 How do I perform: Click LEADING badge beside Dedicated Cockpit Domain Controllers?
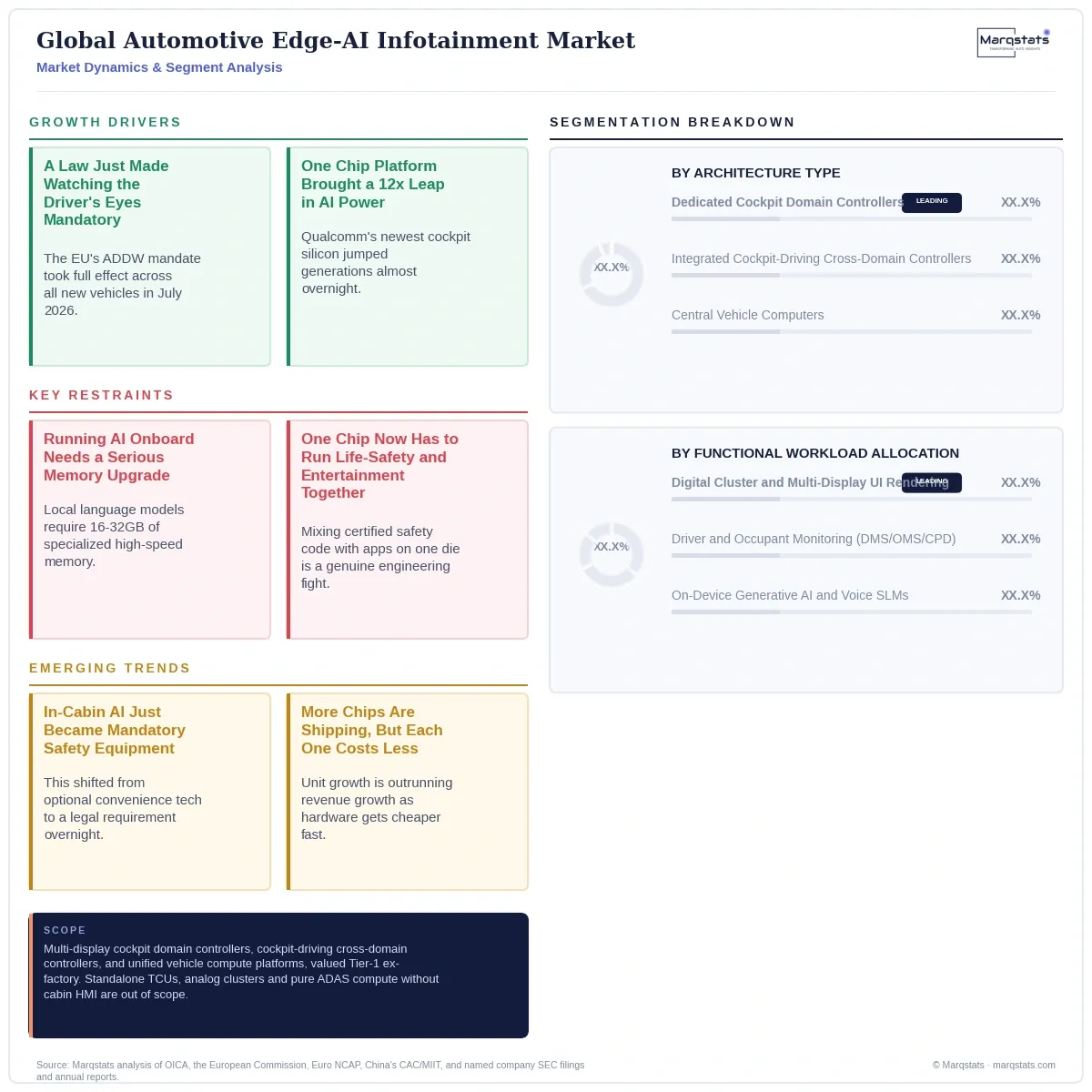[932, 202]
